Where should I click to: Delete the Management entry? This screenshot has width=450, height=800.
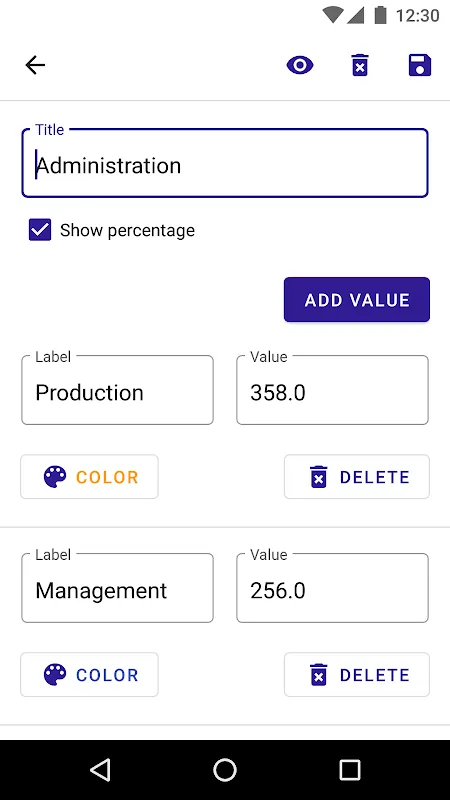(x=357, y=675)
